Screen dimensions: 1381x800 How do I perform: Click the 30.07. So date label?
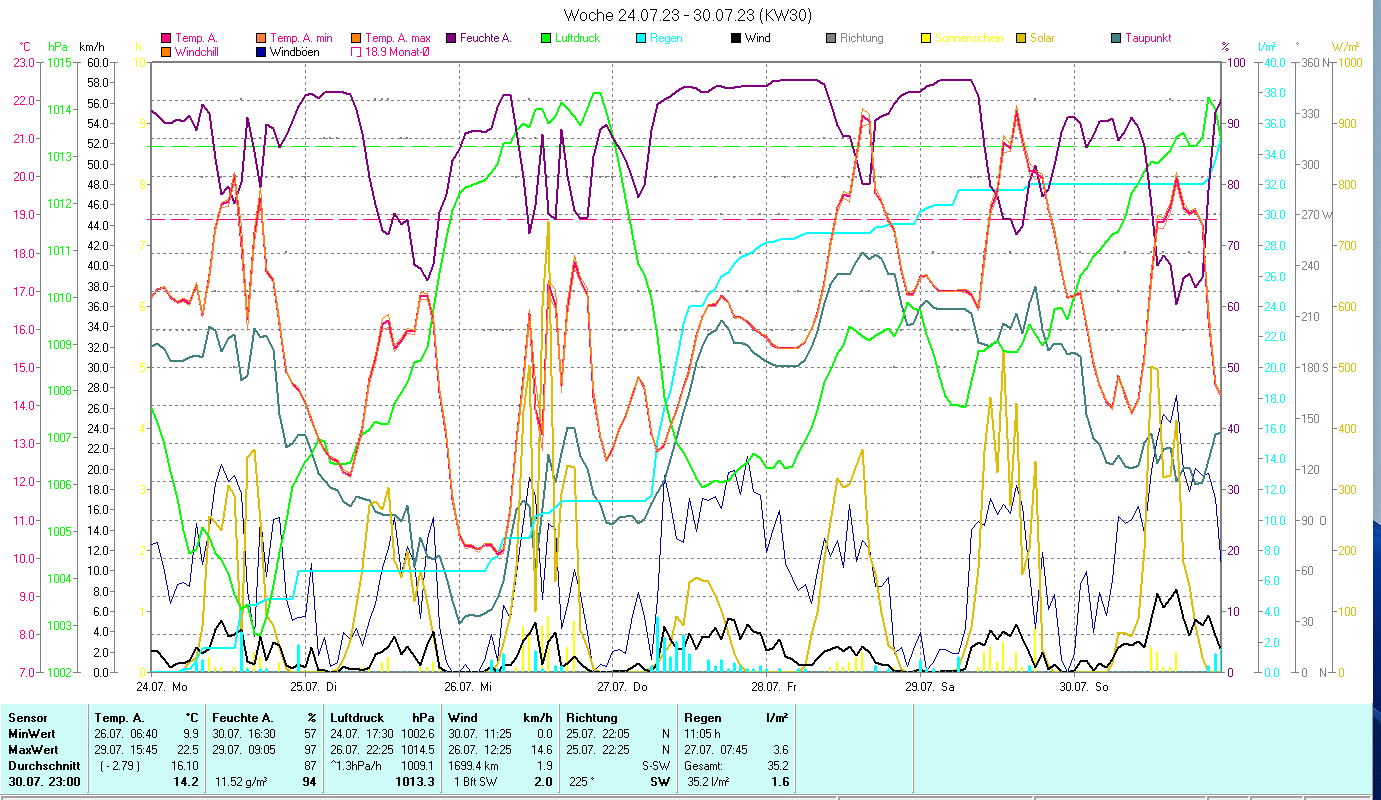point(1083,687)
